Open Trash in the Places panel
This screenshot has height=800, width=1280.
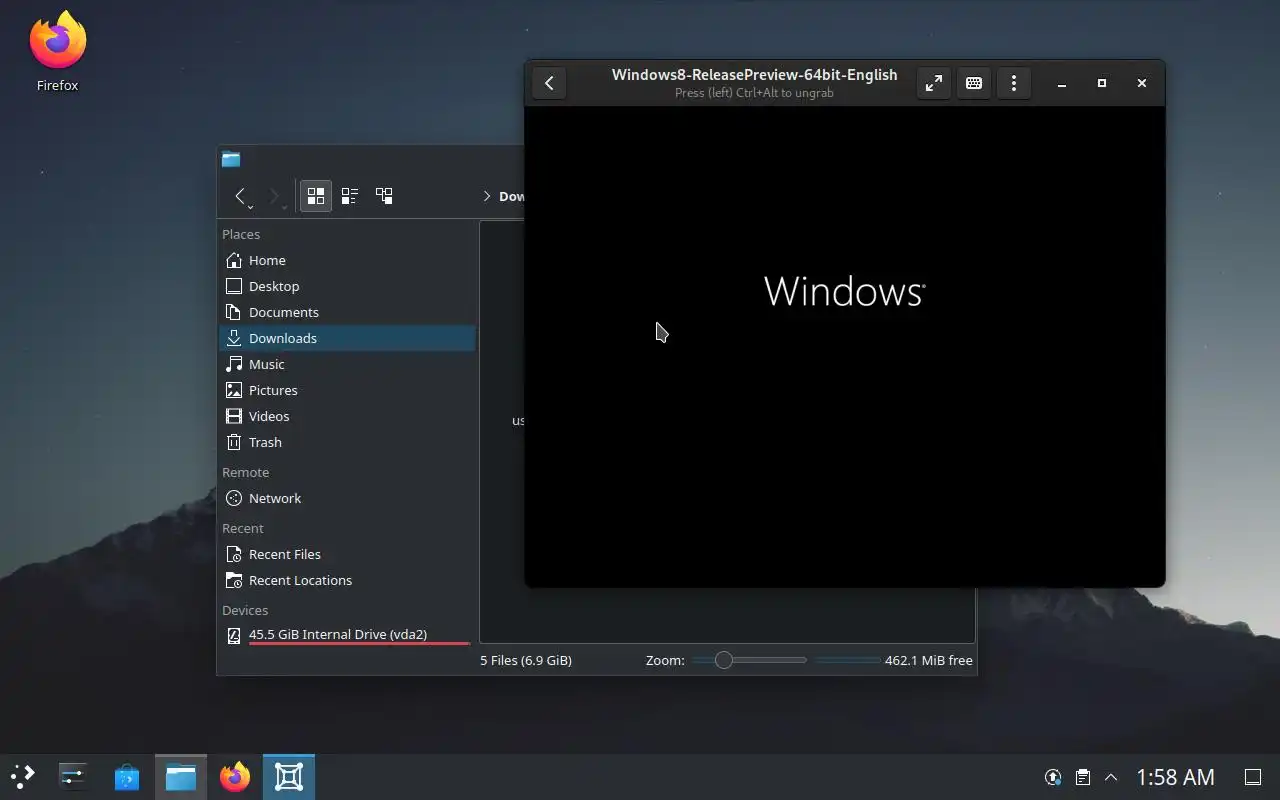pos(347,442)
